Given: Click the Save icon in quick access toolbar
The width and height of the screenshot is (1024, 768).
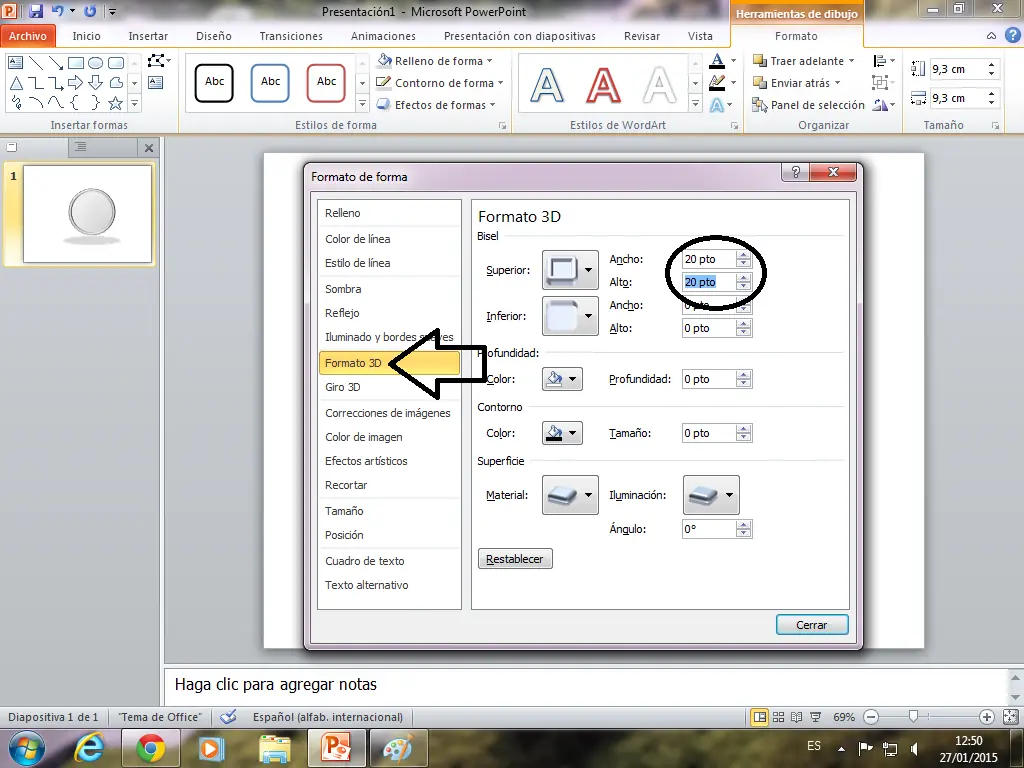Looking at the screenshot, I should 35,11.
